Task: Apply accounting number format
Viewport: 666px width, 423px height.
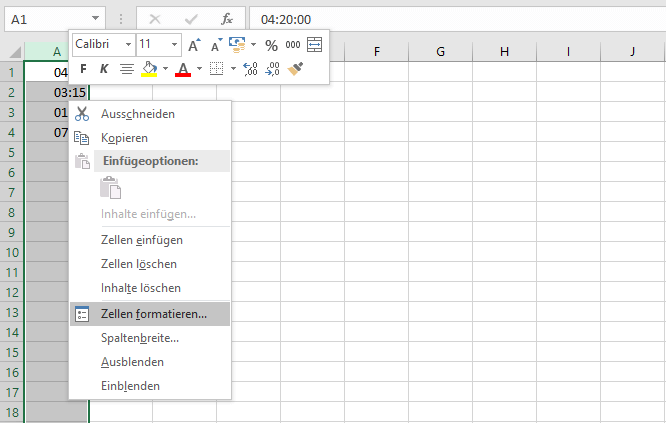Action: tap(237, 45)
